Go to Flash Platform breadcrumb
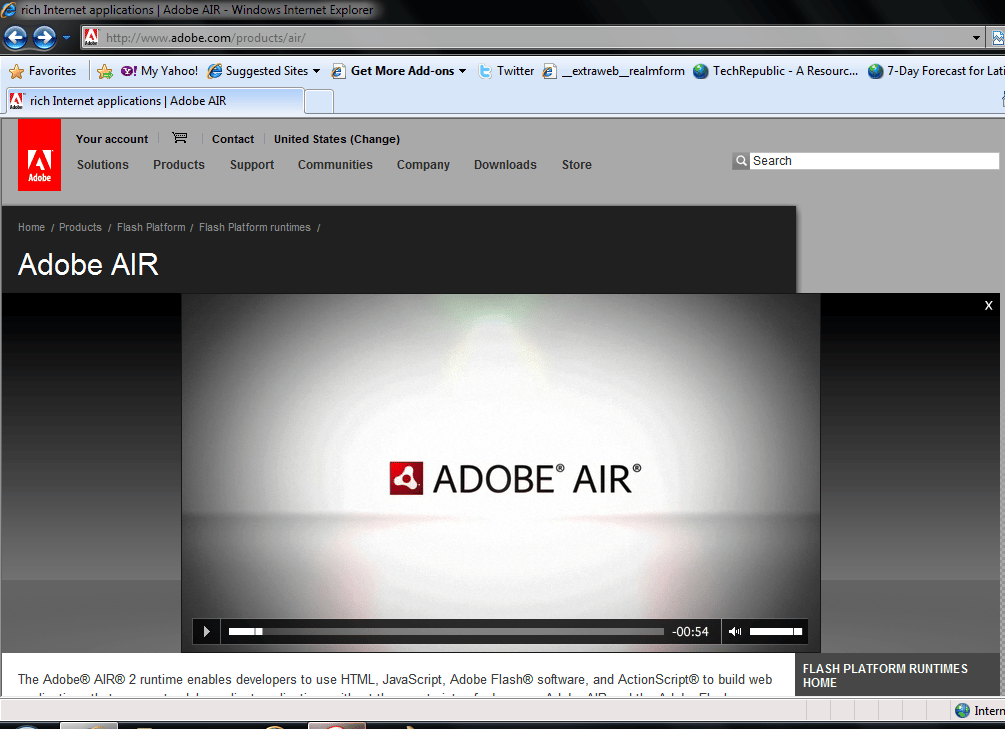The height and width of the screenshot is (729, 1005). click(x=151, y=228)
